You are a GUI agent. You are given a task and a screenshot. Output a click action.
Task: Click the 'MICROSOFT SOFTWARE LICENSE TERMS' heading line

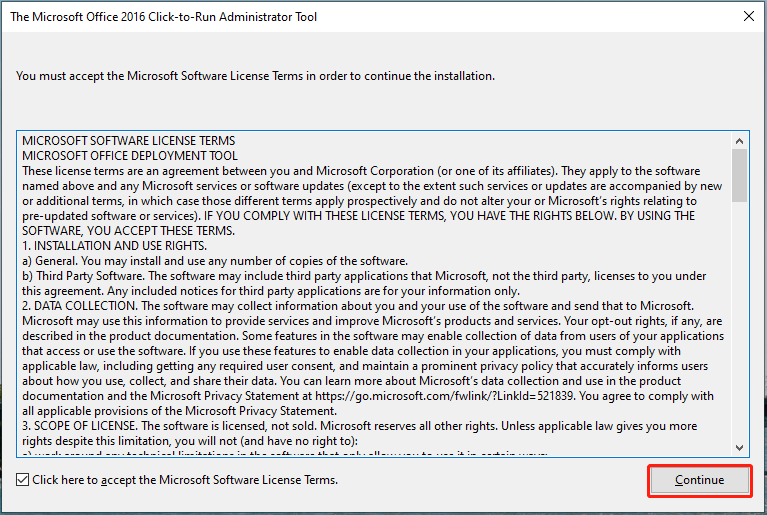point(129,141)
